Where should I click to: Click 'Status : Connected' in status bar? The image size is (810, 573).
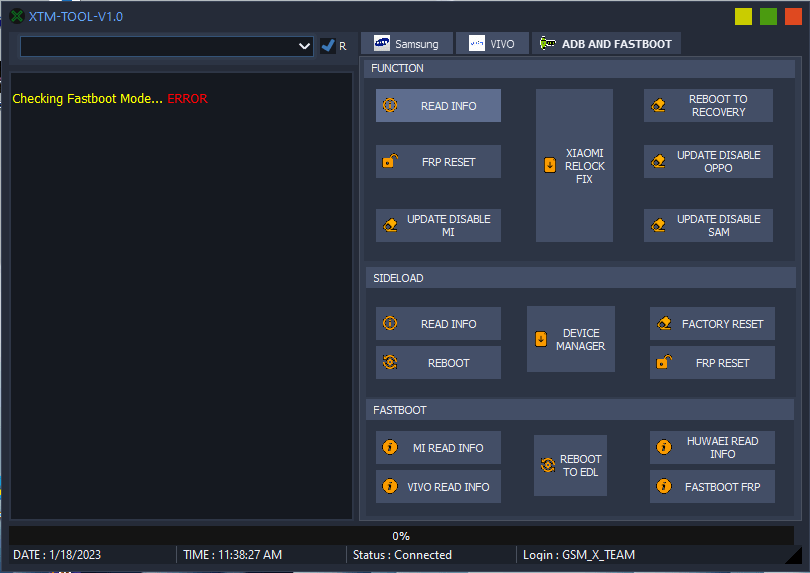click(402, 555)
